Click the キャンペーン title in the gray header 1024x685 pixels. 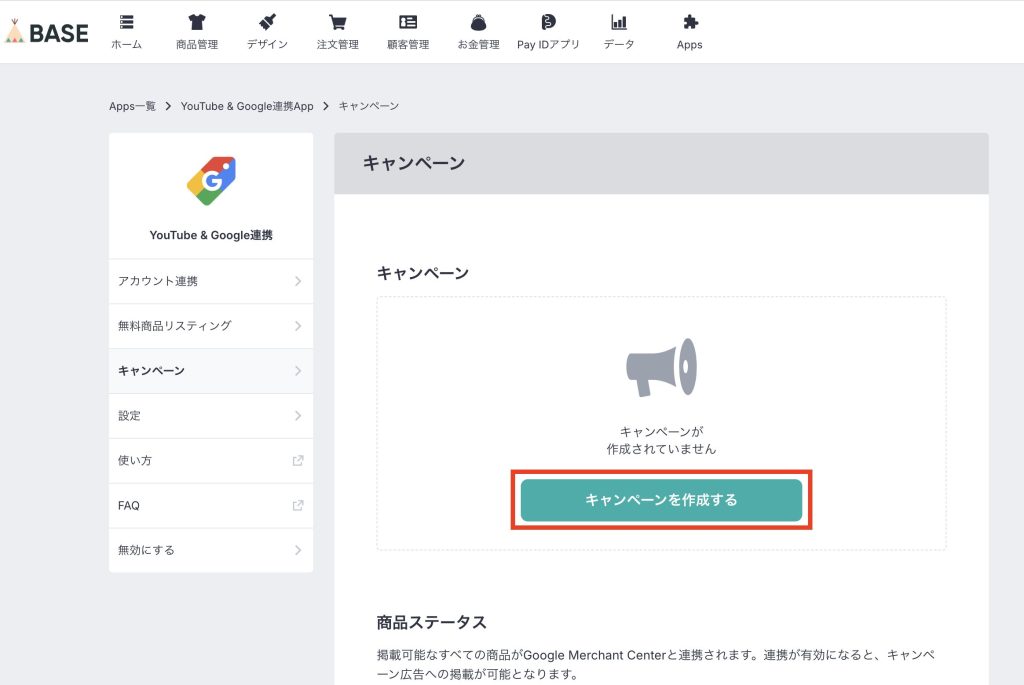[x=414, y=163]
